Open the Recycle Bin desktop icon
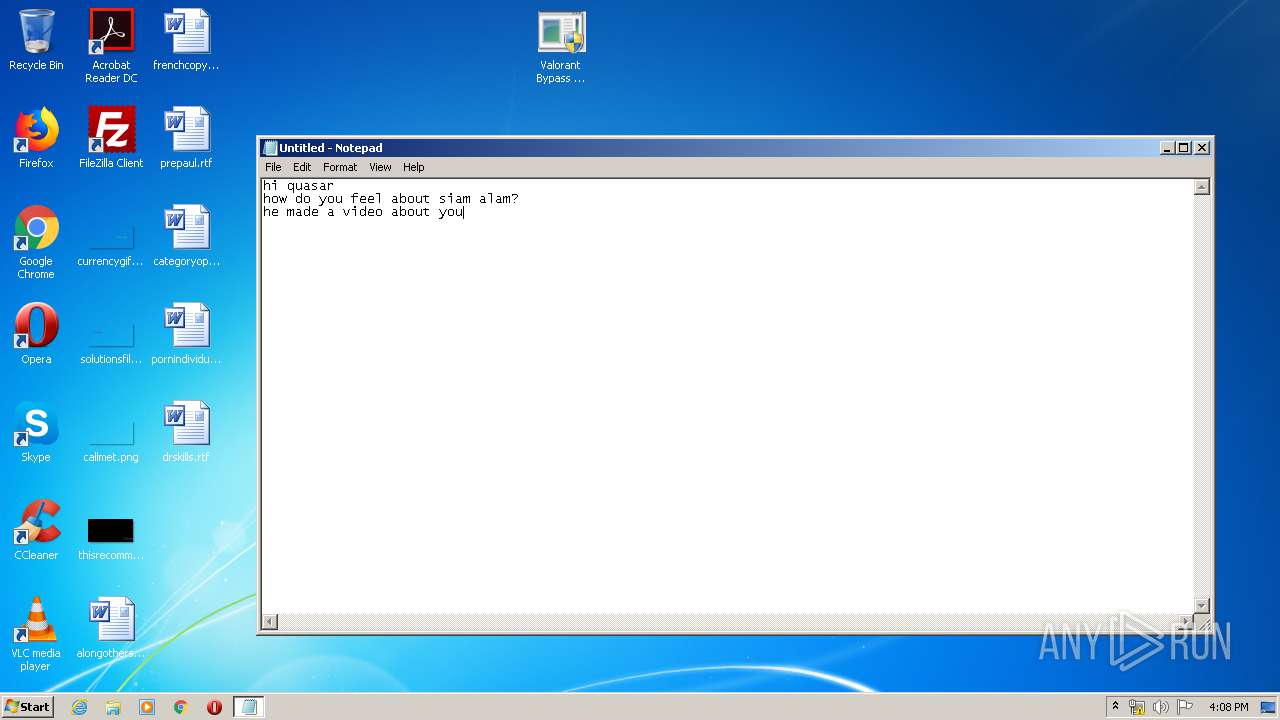This screenshot has width=1280, height=720. tap(36, 40)
